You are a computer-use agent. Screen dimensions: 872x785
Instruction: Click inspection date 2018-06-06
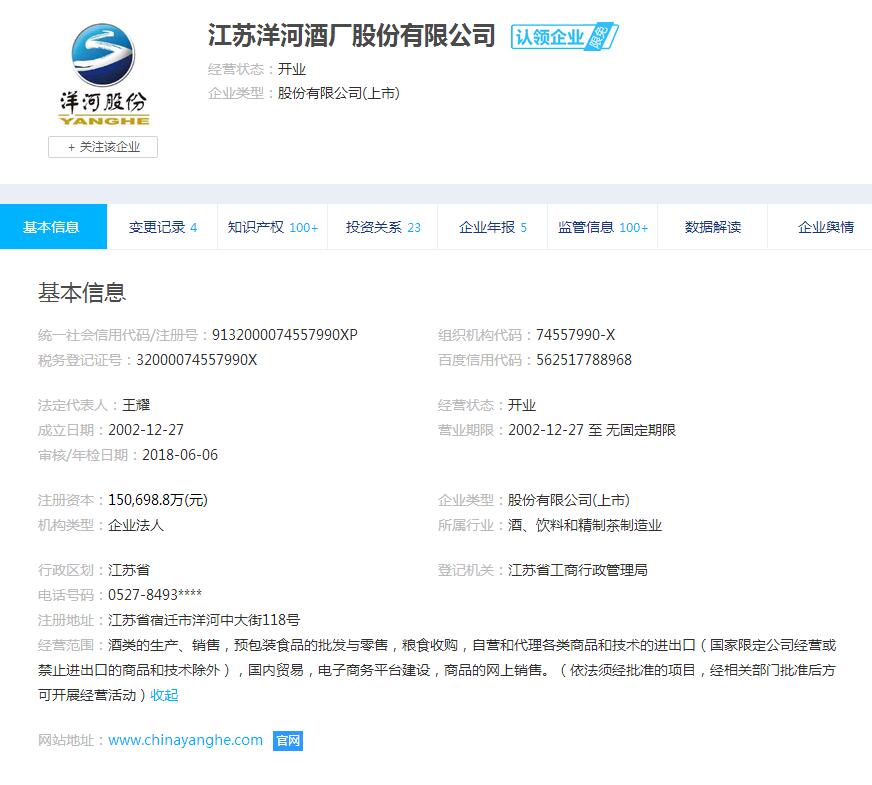click(x=180, y=455)
